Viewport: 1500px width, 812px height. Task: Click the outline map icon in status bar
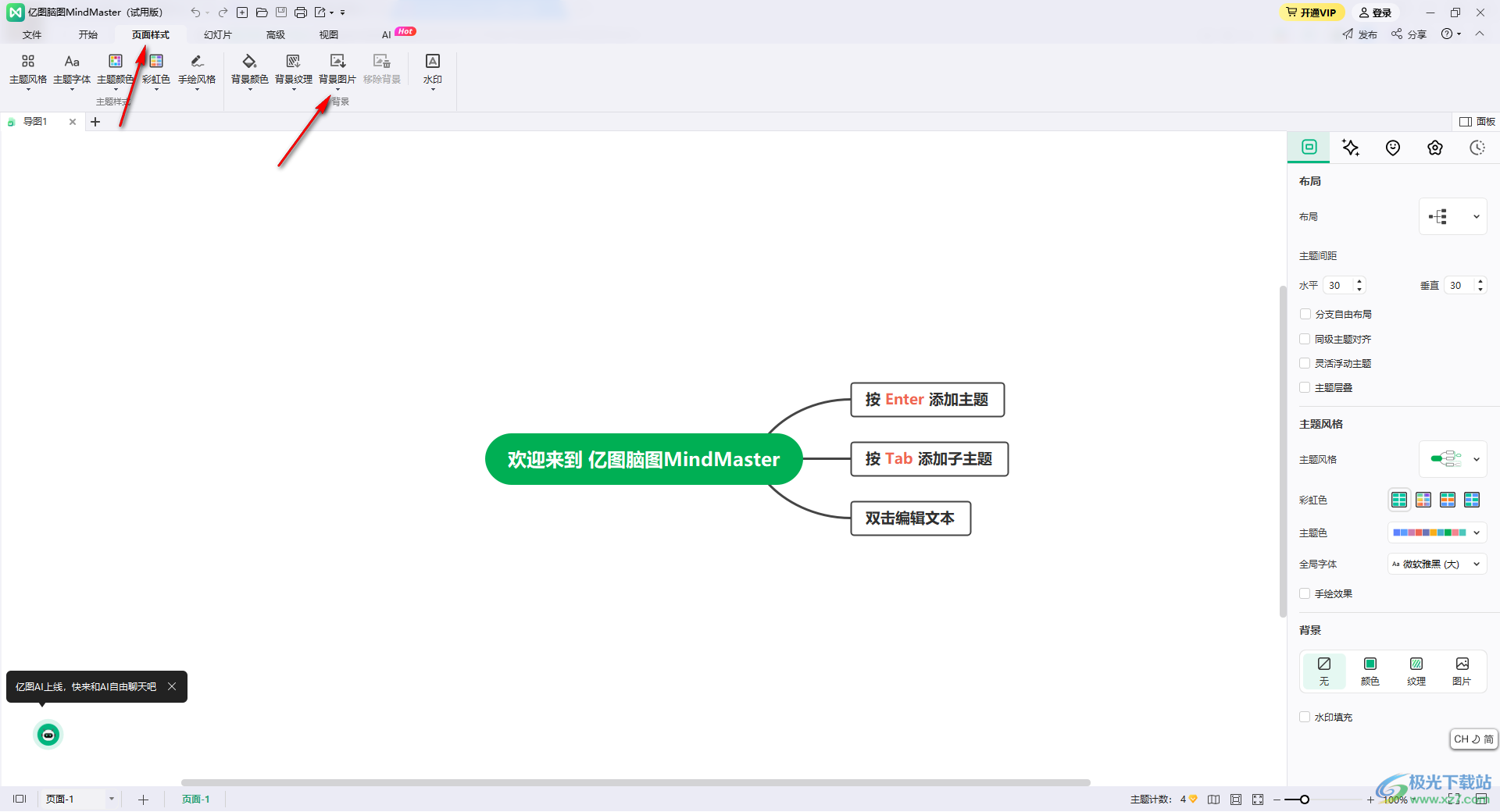pos(1213,800)
